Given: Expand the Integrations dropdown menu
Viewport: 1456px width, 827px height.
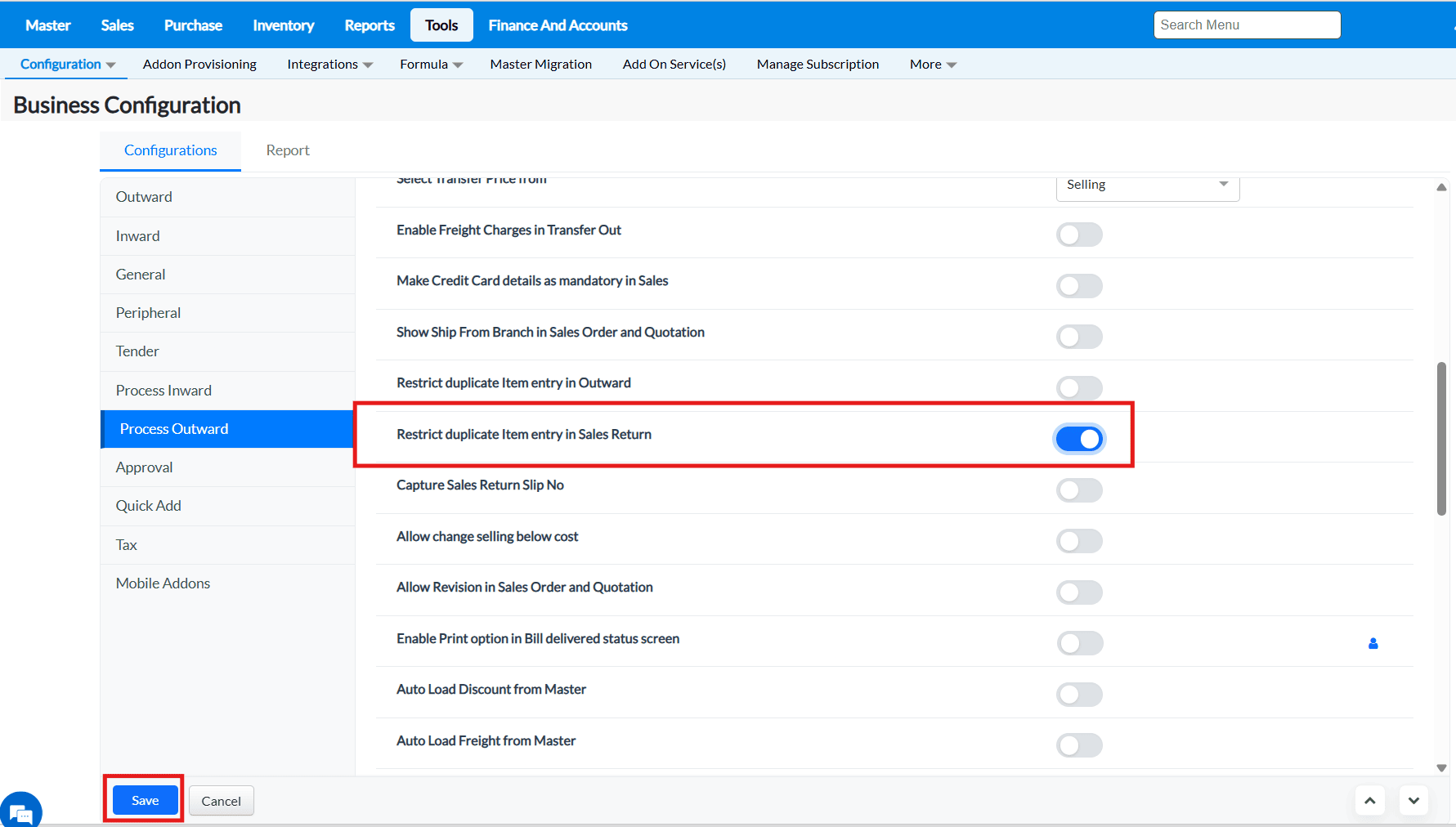Looking at the screenshot, I should click(329, 65).
